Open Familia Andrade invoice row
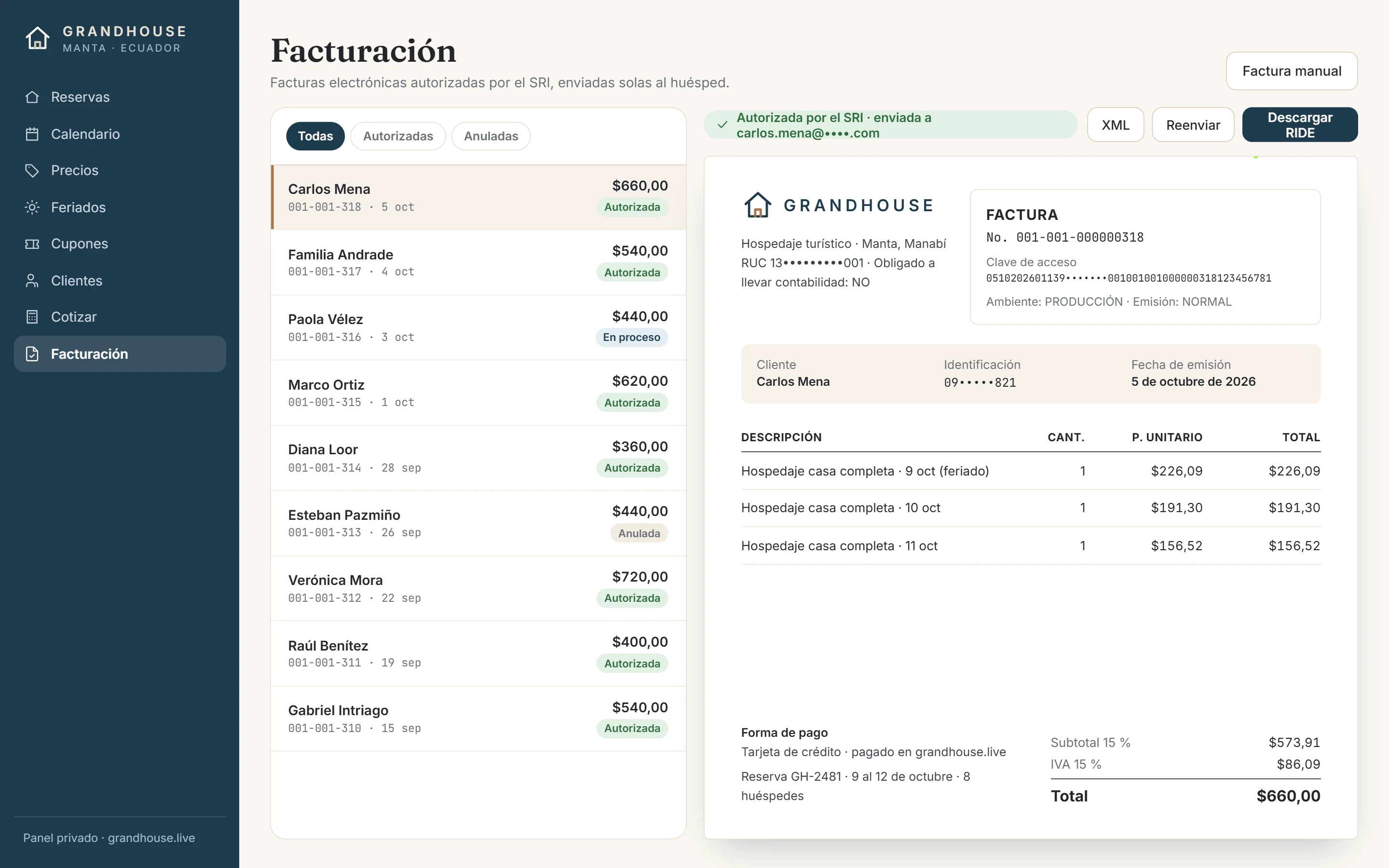Viewport: 1389px width, 868px height. tap(479, 262)
